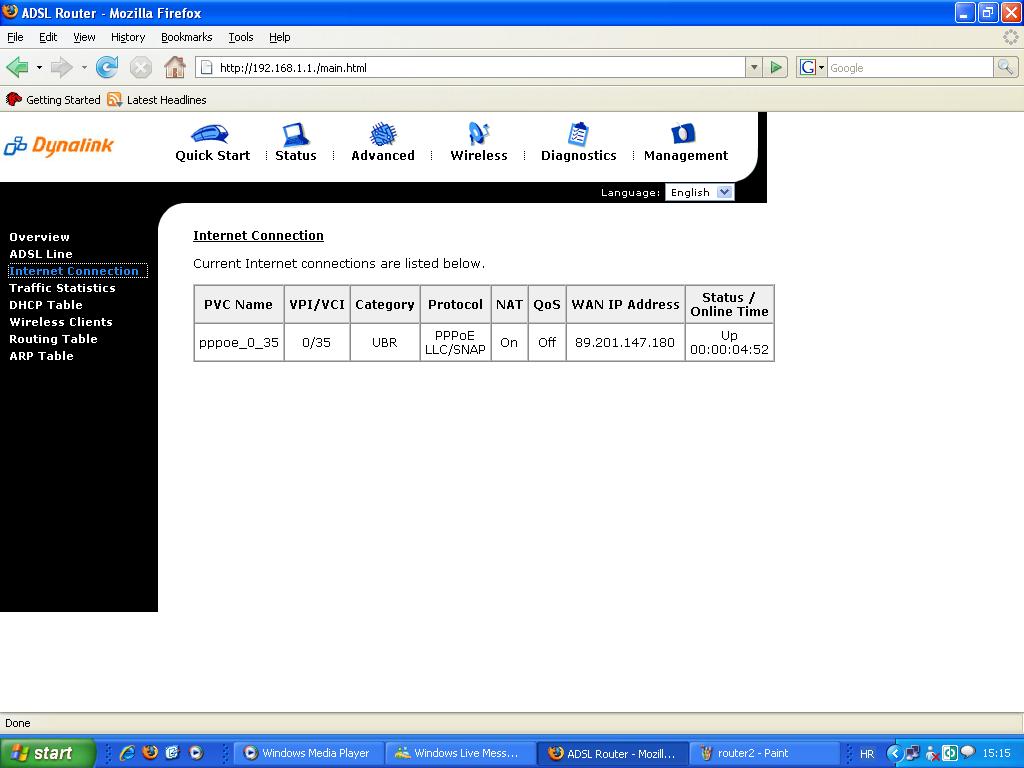
Task: Click the Messenger tray icon
Action: click(x=932, y=753)
